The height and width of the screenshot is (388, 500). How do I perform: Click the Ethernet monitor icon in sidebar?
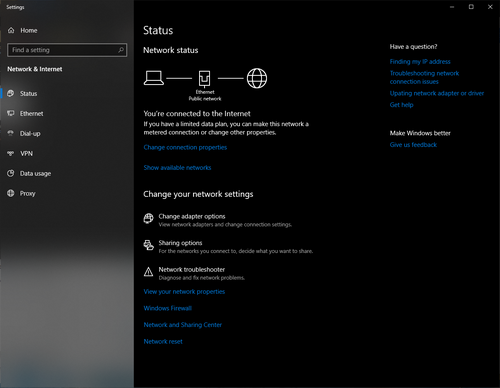(x=11, y=113)
